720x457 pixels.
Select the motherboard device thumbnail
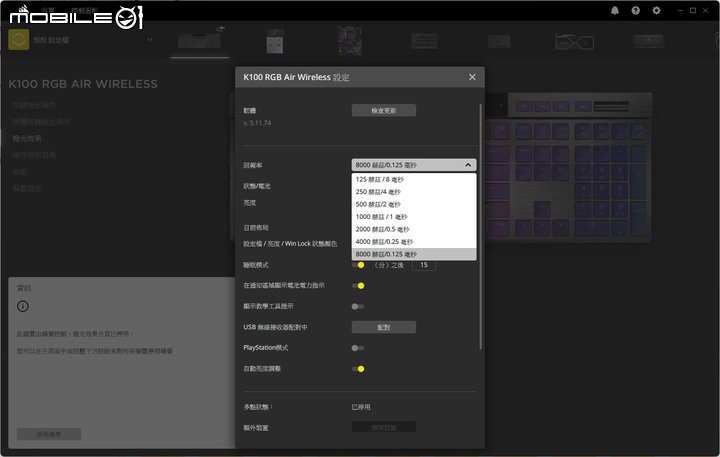pos(350,40)
